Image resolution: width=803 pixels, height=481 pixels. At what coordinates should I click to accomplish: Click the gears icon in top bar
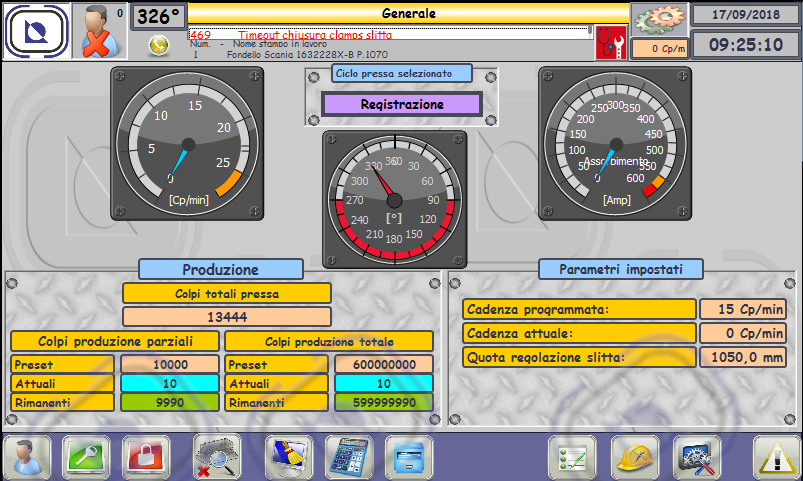point(659,19)
